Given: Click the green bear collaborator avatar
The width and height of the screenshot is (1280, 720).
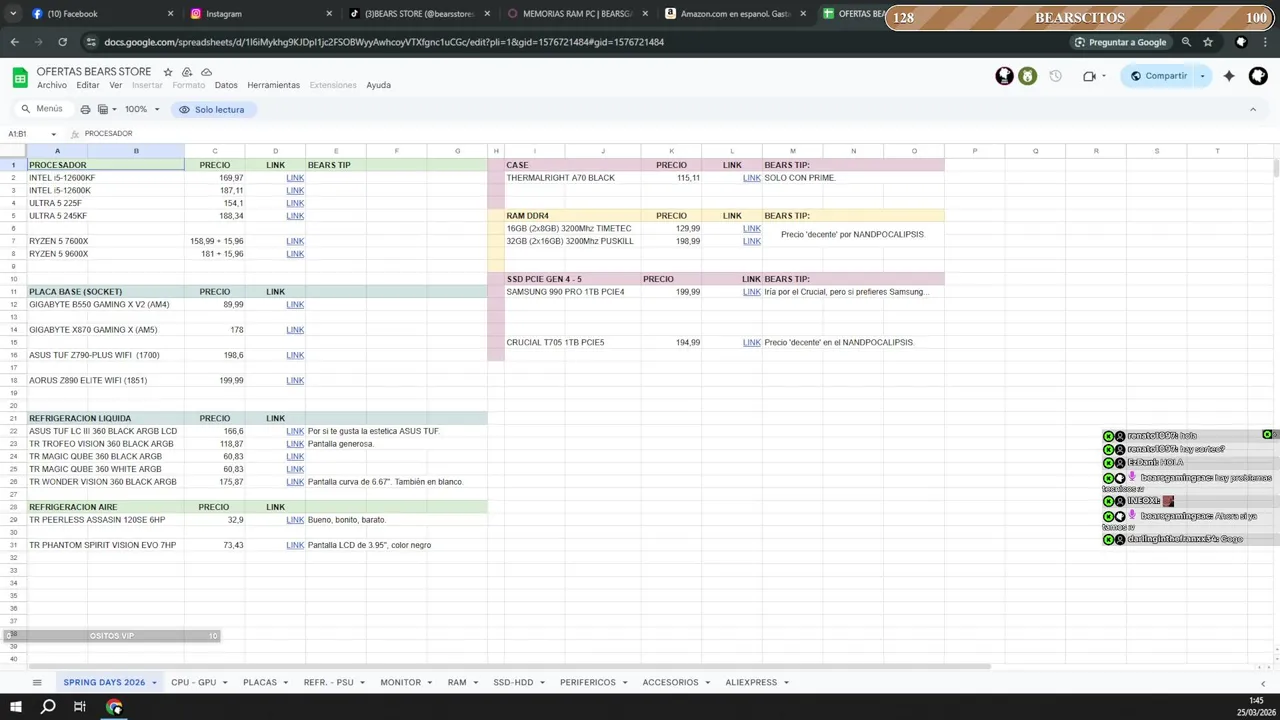Looking at the screenshot, I should click(1028, 76).
